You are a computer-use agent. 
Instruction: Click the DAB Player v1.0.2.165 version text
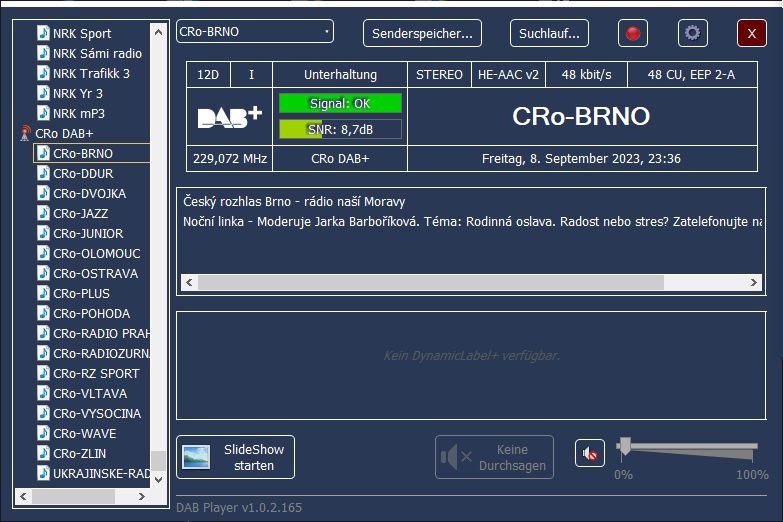(x=239, y=507)
